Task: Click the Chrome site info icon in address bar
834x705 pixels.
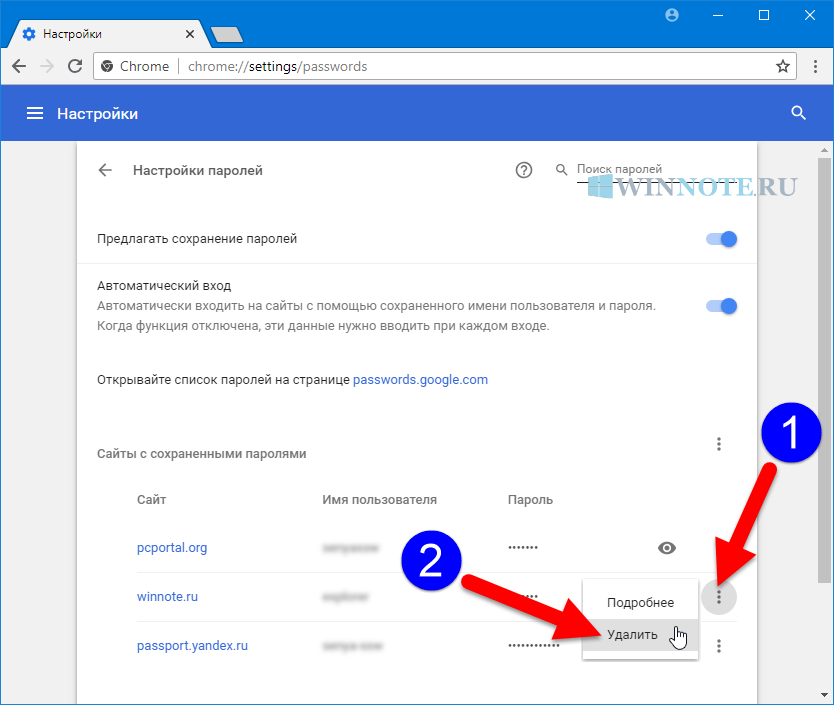Action: coord(107,66)
